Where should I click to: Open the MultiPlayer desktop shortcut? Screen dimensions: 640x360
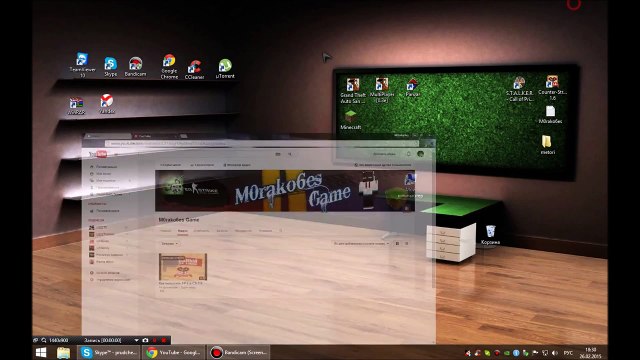coord(382,90)
